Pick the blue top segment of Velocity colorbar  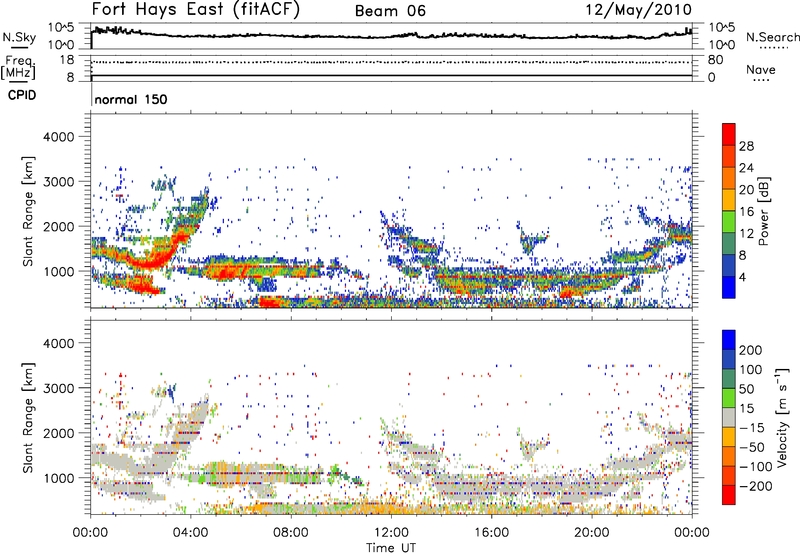(729, 340)
